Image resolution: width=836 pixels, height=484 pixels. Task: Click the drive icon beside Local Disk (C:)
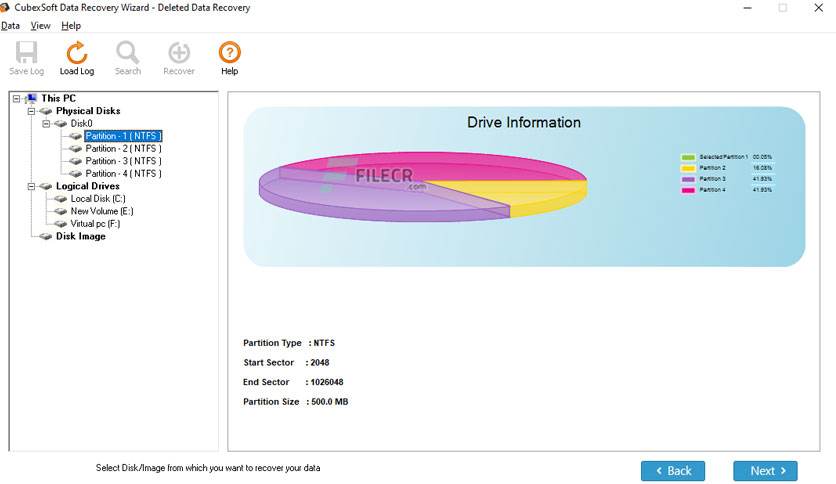[x=61, y=199]
